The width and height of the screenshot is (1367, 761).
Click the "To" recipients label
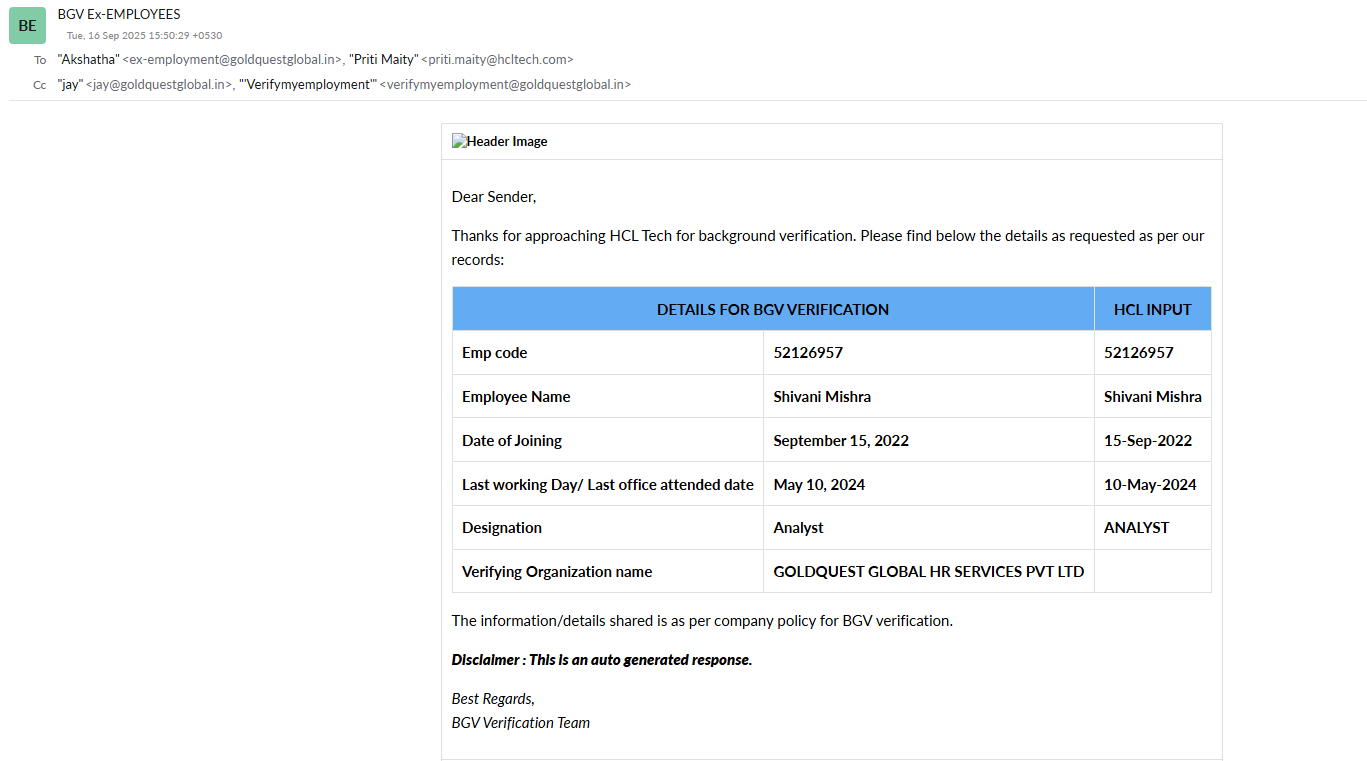click(x=40, y=60)
